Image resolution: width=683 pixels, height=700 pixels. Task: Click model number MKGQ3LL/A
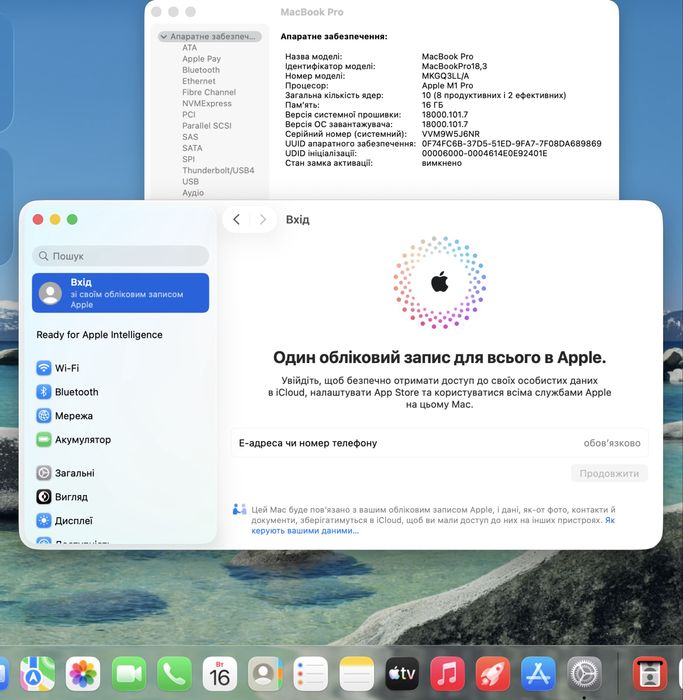click(445, 76)
